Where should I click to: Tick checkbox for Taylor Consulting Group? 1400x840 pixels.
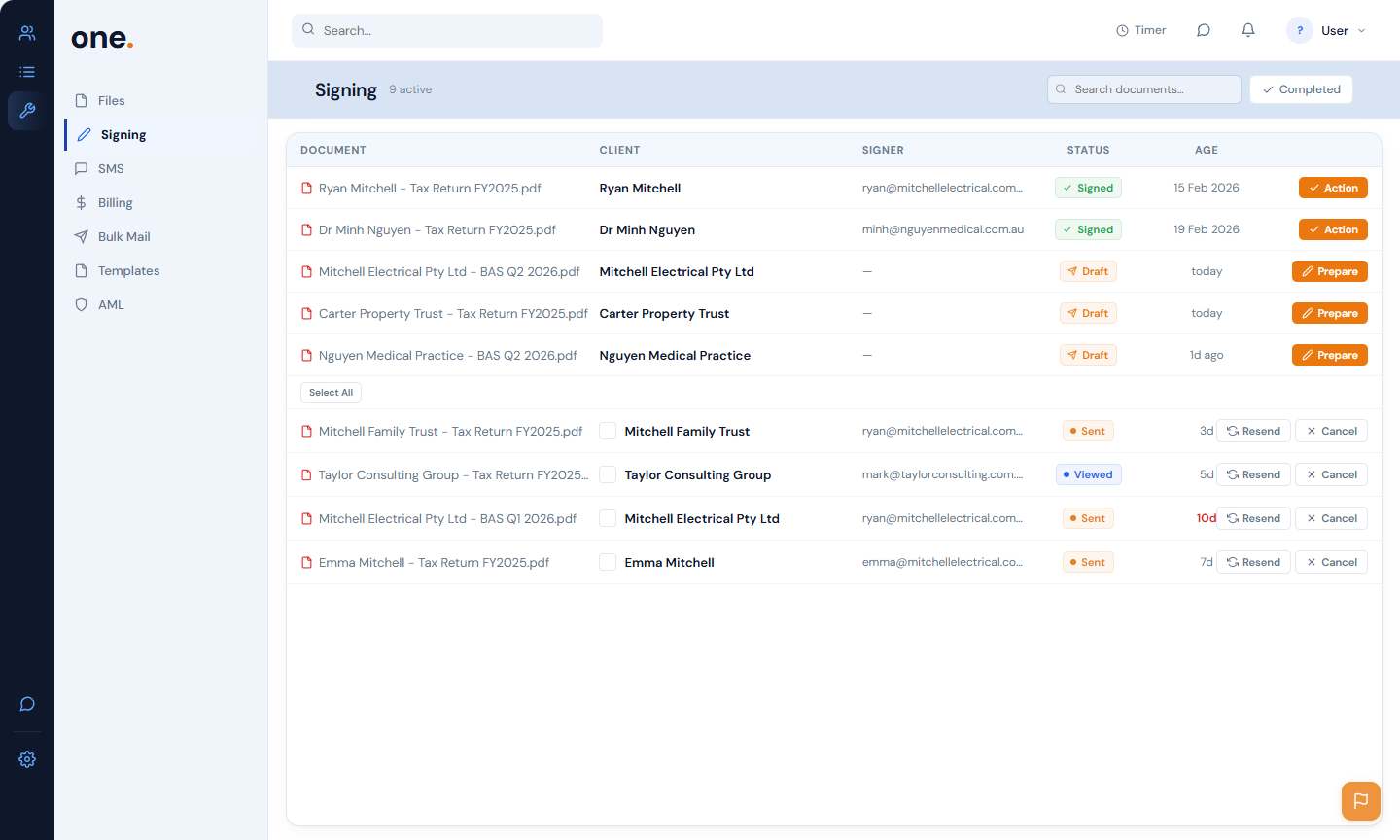click(608, 474)
